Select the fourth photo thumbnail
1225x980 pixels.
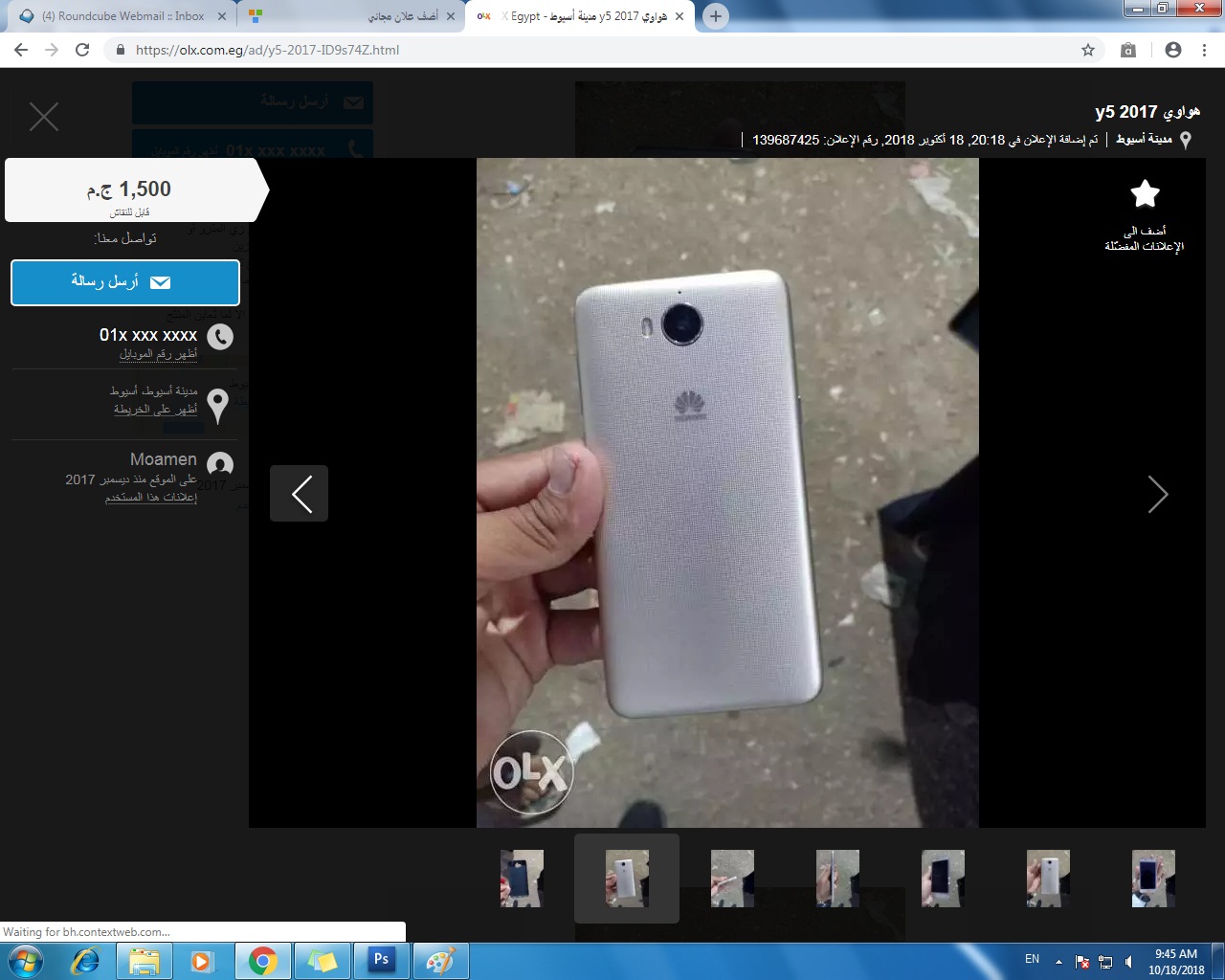pos(837,879)
